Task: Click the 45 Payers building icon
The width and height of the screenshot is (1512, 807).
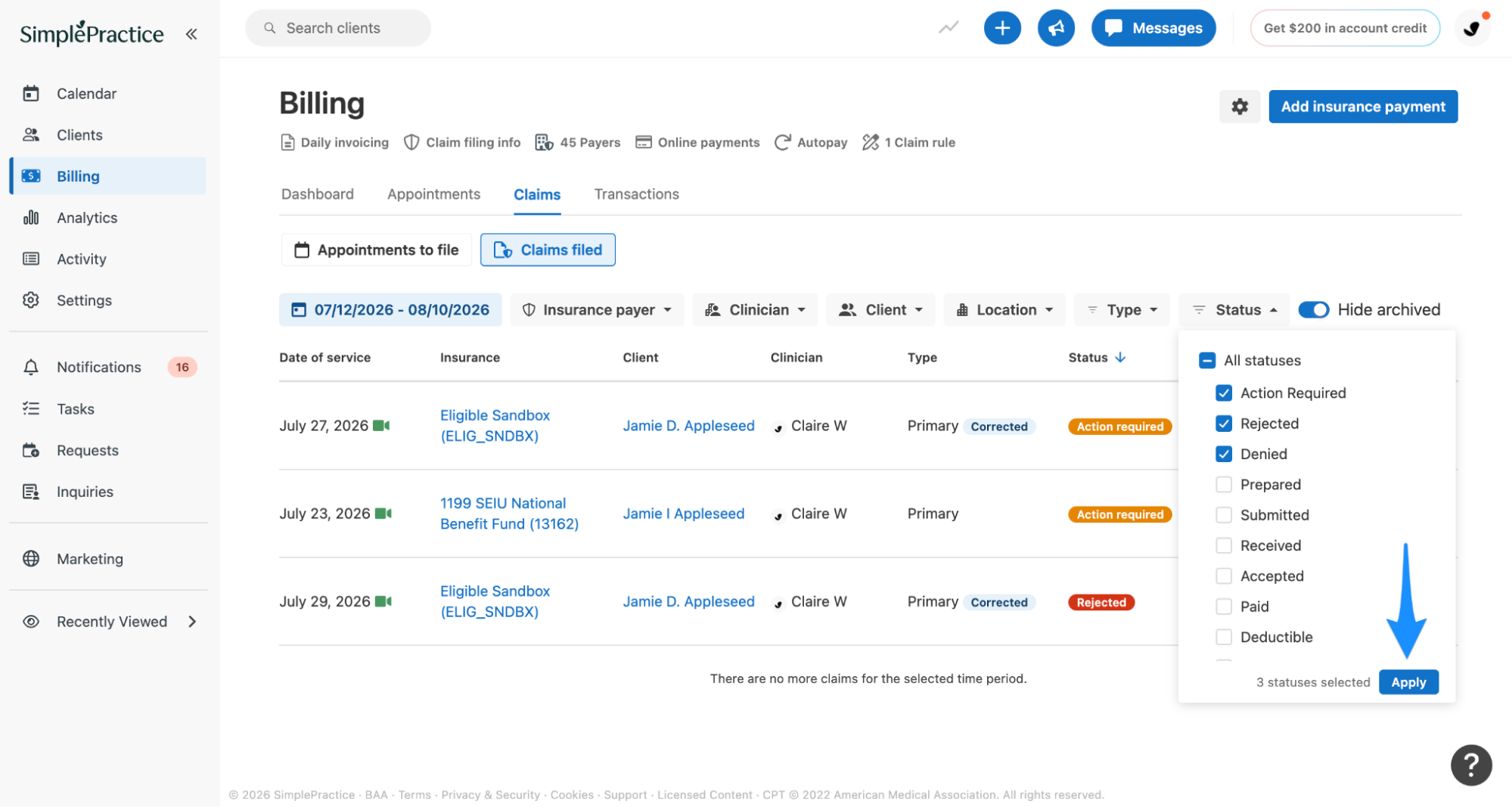Action: (x=544, y=142)
